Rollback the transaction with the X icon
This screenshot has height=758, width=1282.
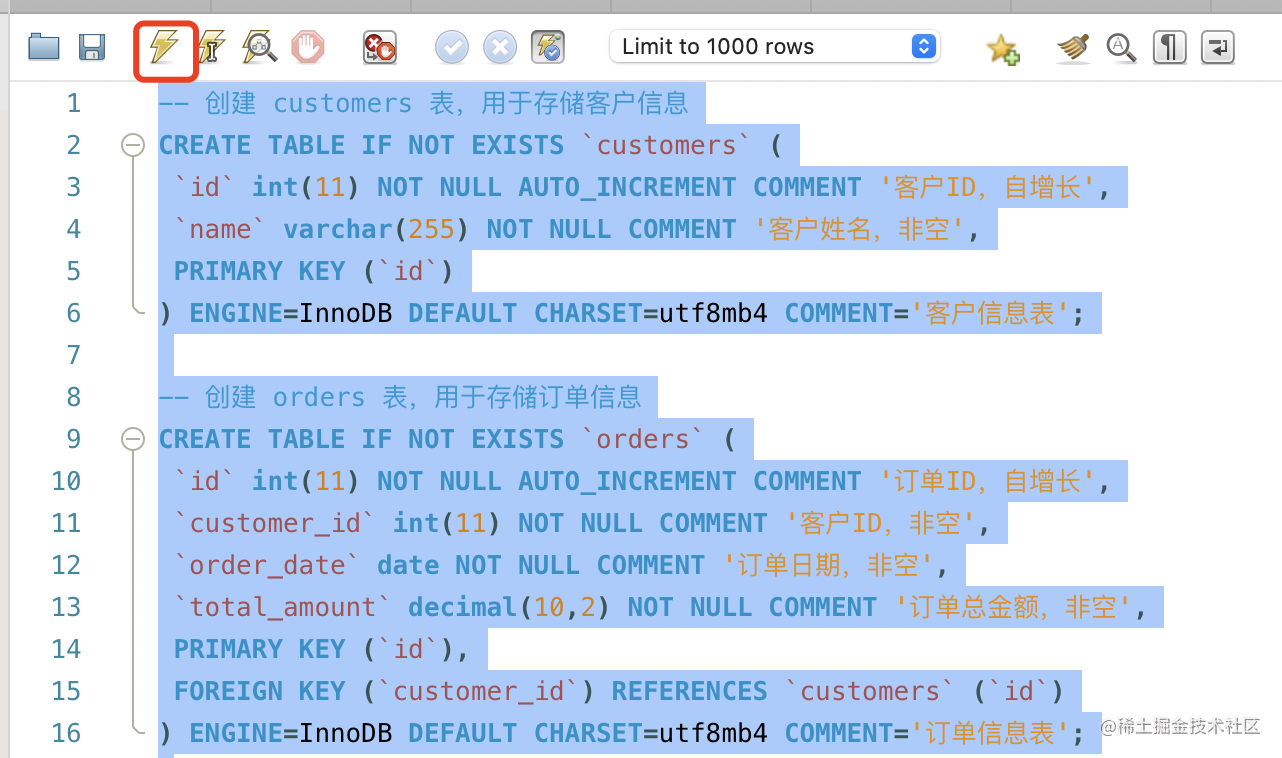point(500,47)
